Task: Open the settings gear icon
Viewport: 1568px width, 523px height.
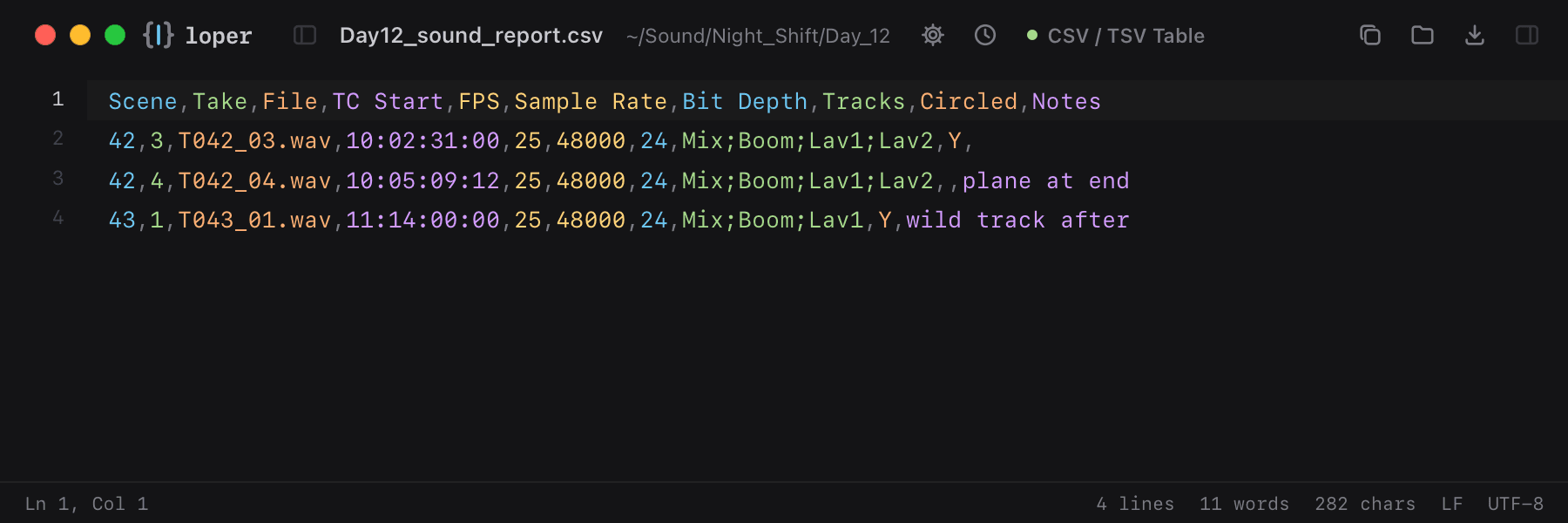Action: (933, 35)
